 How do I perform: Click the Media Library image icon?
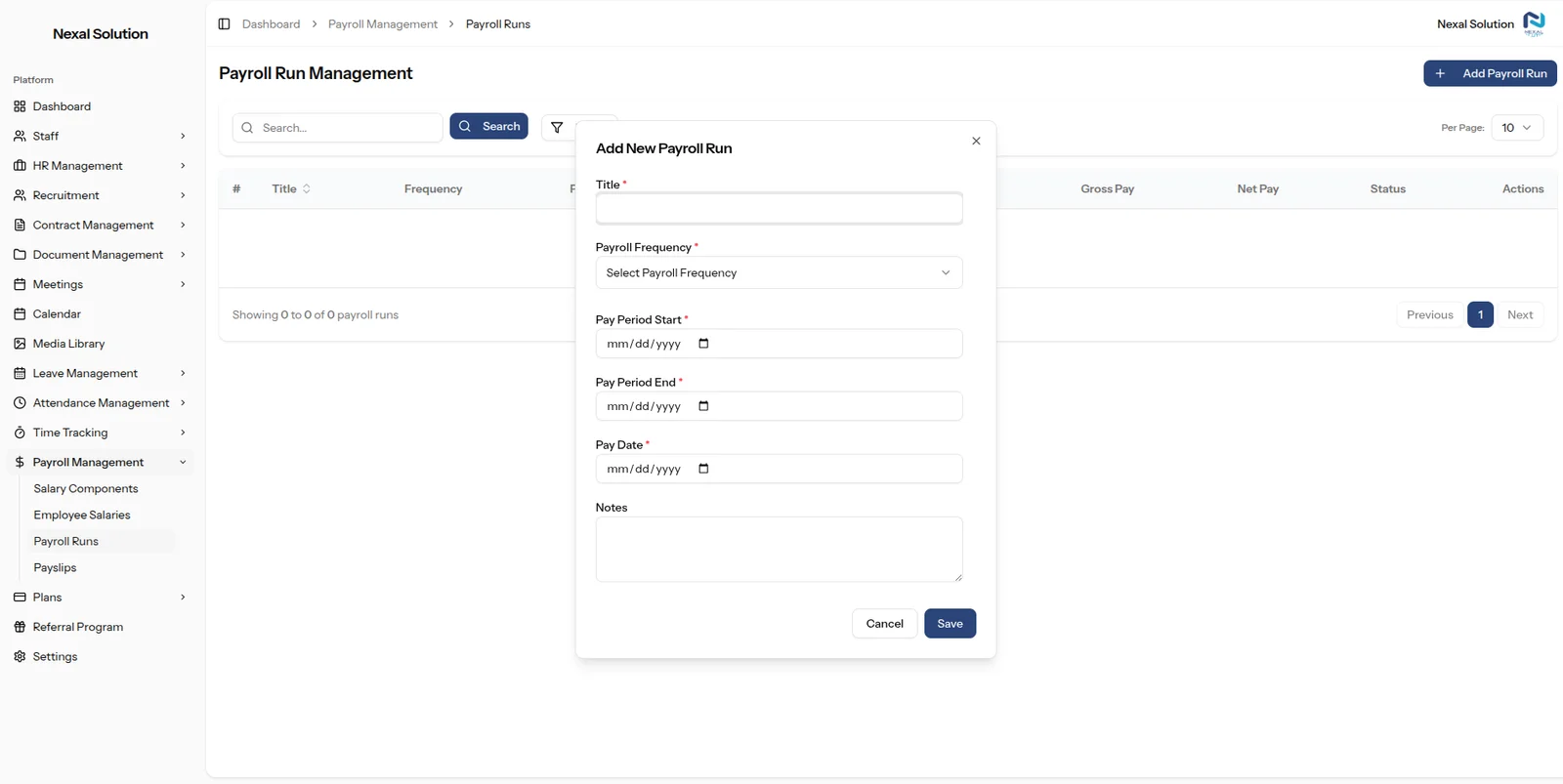pyautogui.click(x=20, y=344)
